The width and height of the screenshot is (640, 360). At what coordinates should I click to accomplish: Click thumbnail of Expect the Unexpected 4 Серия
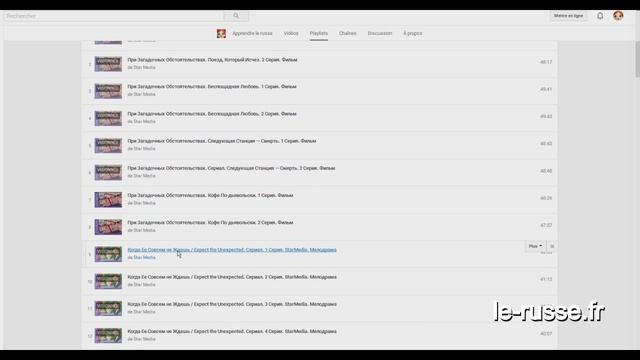[108, 336]
